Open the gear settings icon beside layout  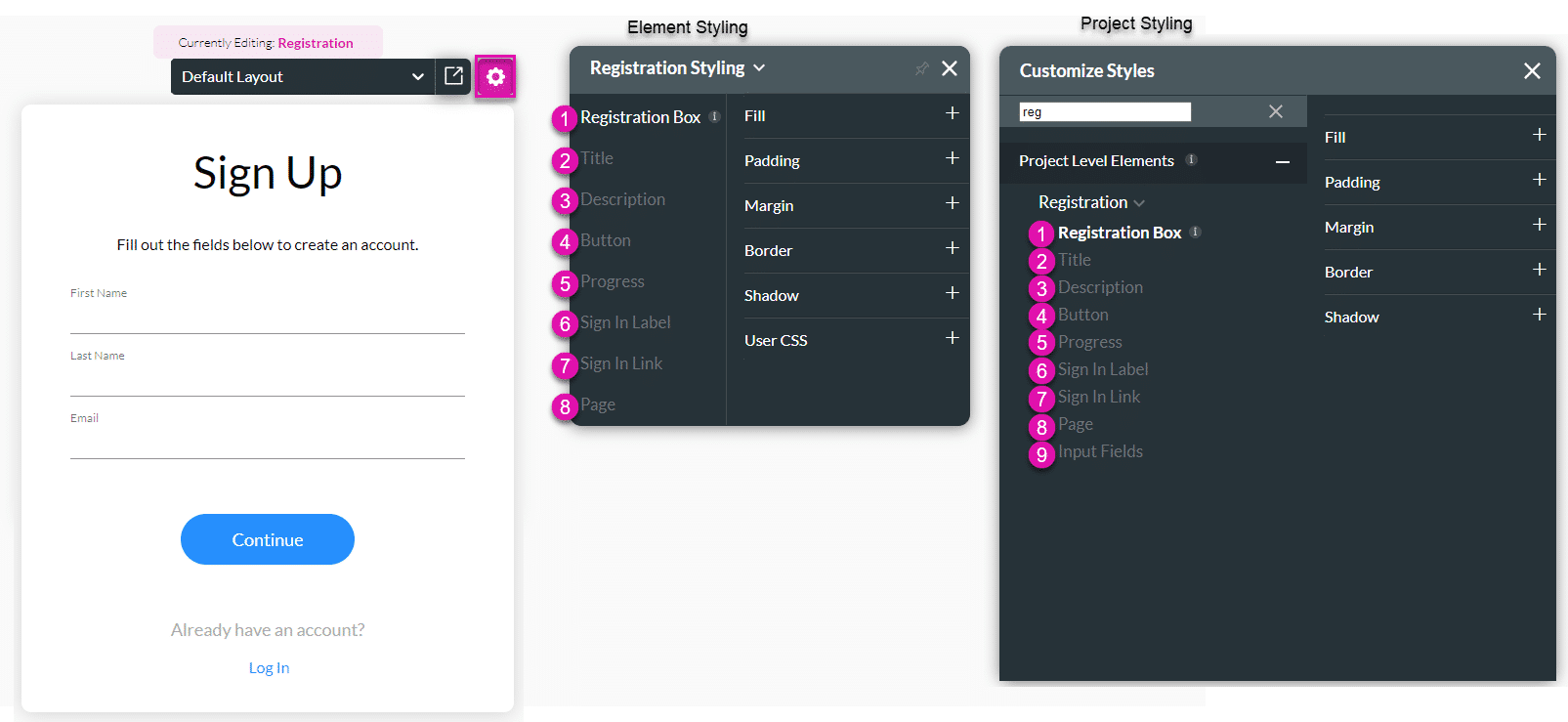click(x=495, y=76)
